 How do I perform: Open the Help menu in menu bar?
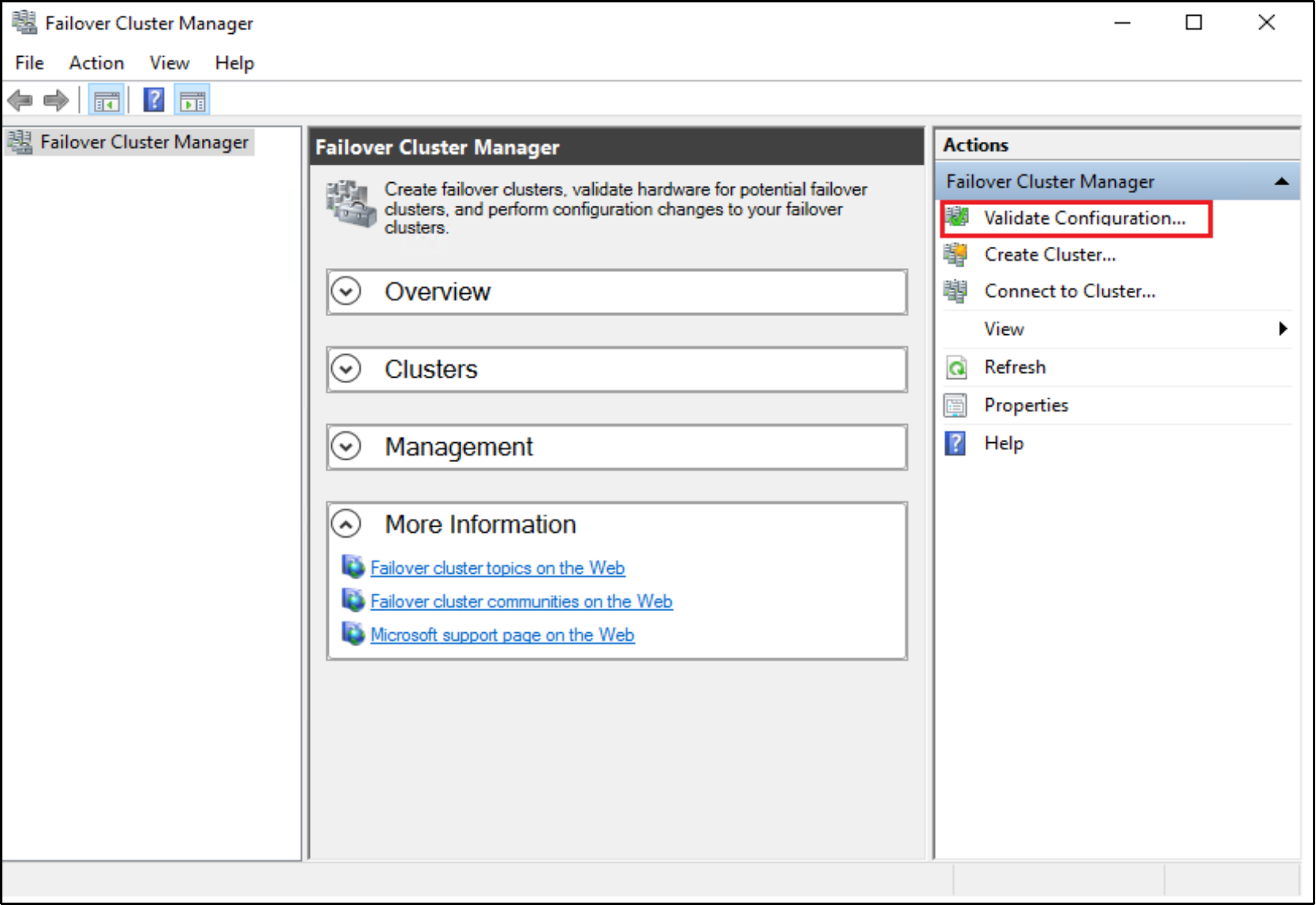click(234, 63)
